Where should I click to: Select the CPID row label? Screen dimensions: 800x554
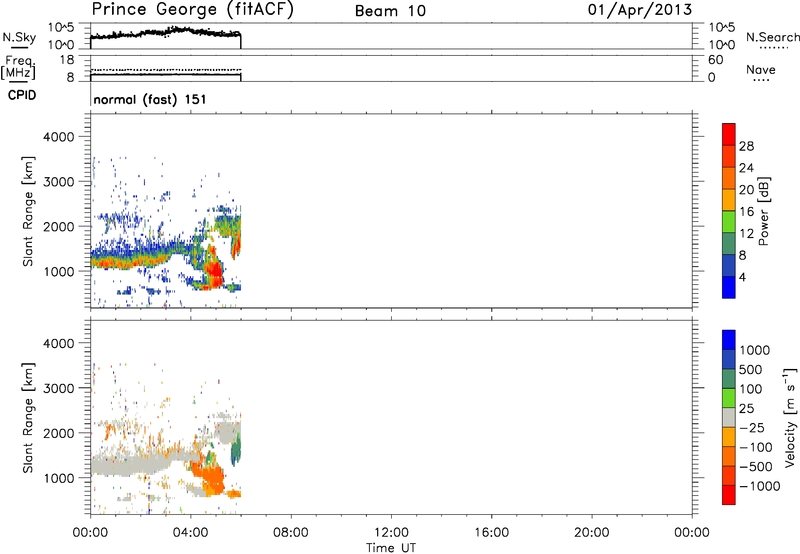click(22, 95)
